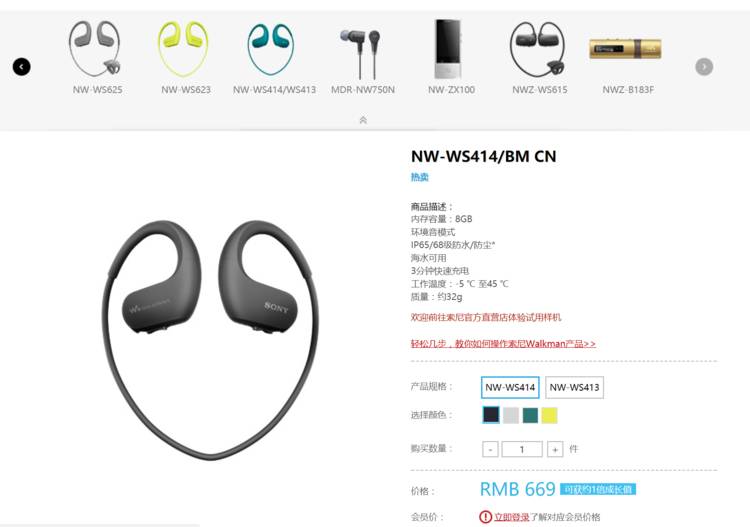Viewport: 750px width, 527px height.
Task: Click the previous arrow in product carousel
Action: tap(22, 66)
